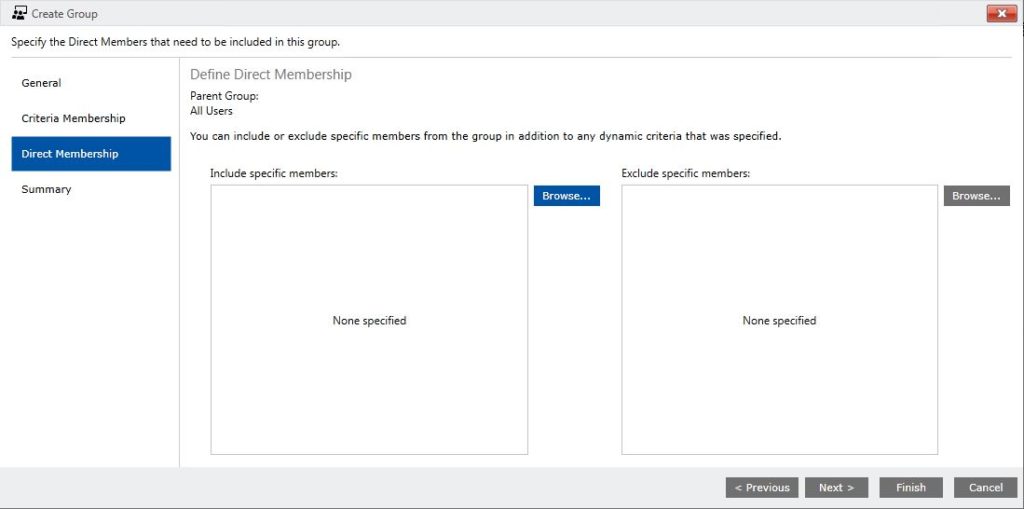1024x509 pixels.
Task: Cancel the group creation wizard
Action: point(985,487)
